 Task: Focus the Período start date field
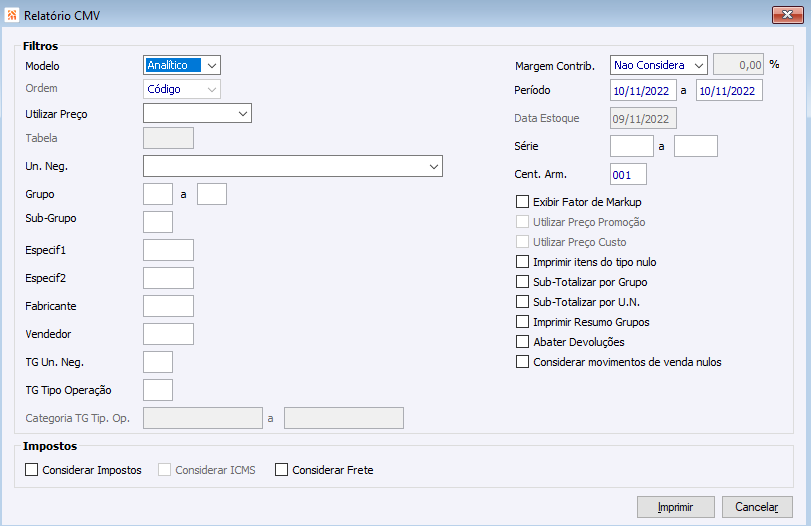tap(643, 91)
